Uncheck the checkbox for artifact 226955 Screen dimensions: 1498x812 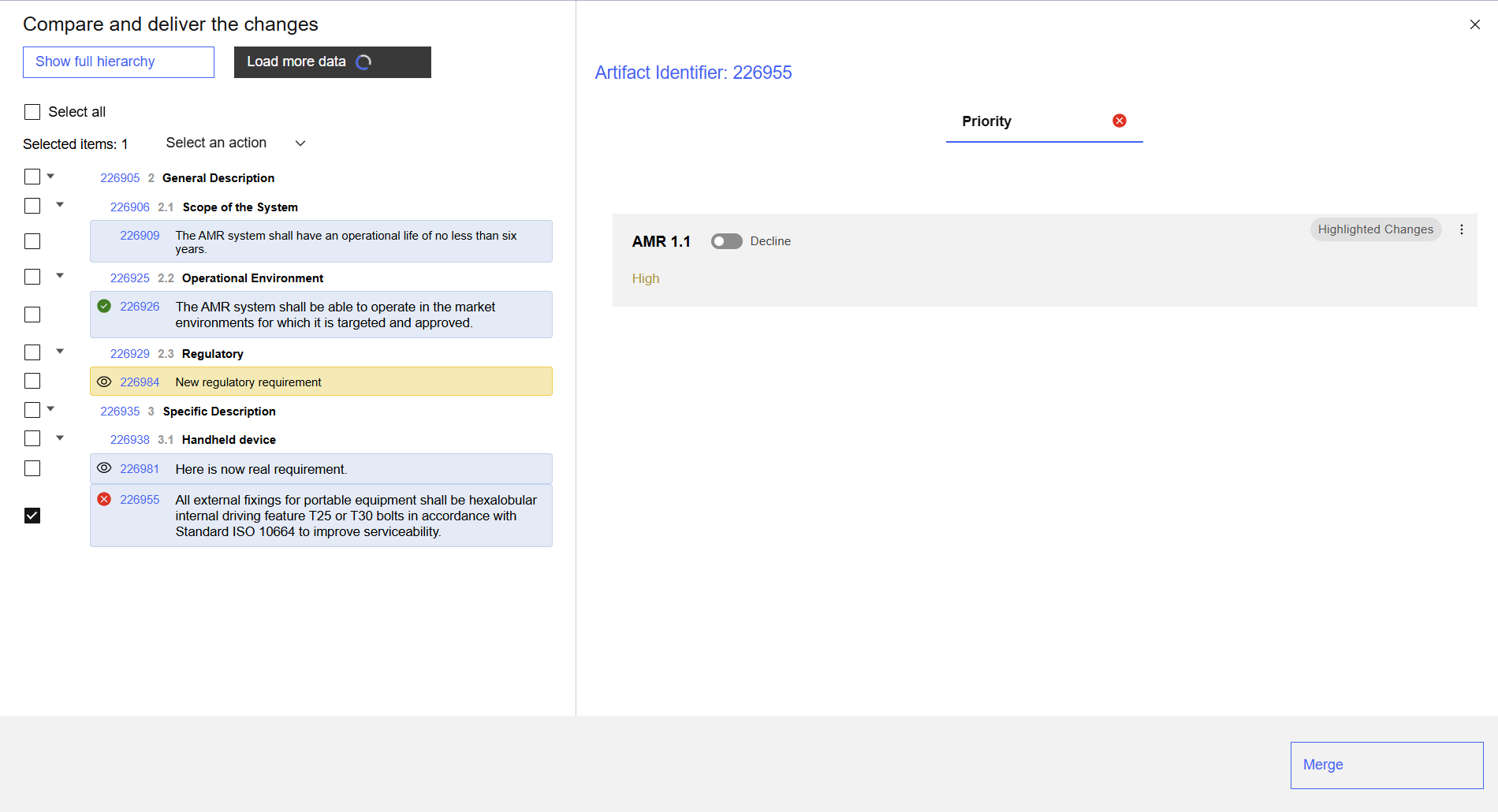coord(32,516)
